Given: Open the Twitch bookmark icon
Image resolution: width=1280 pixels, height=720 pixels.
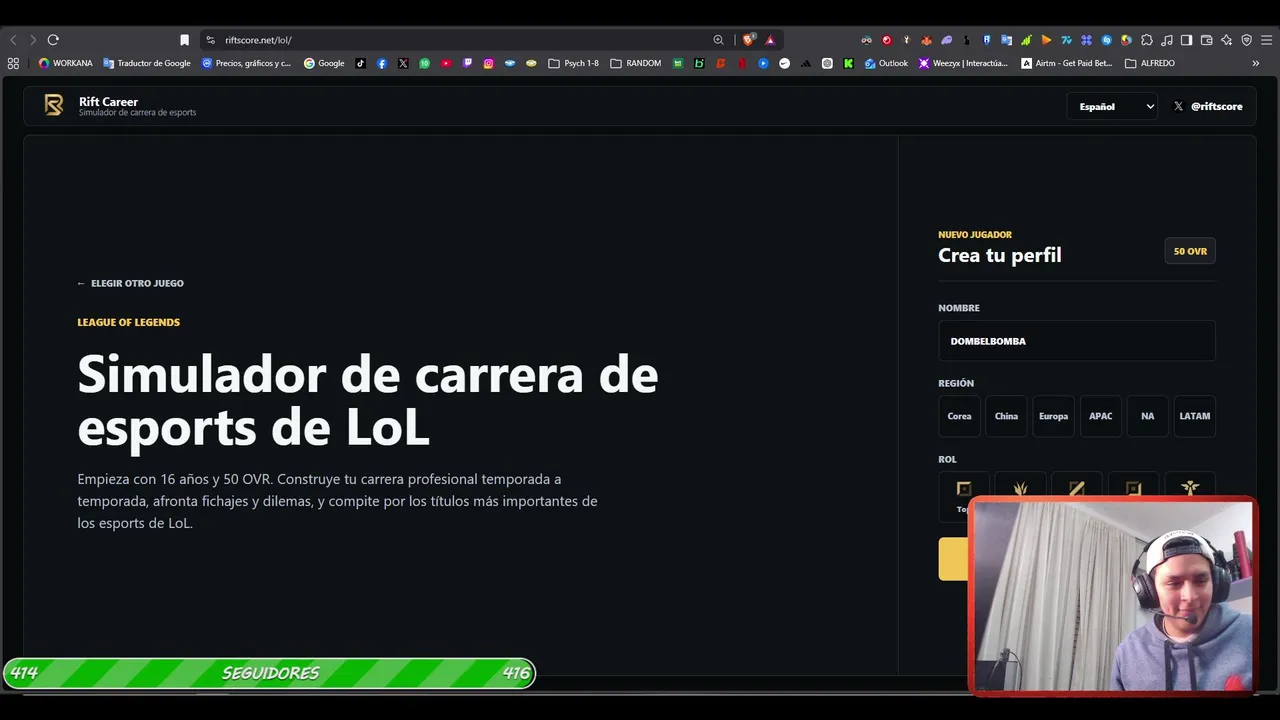Looking at the screenshot, I should [467, 63].
